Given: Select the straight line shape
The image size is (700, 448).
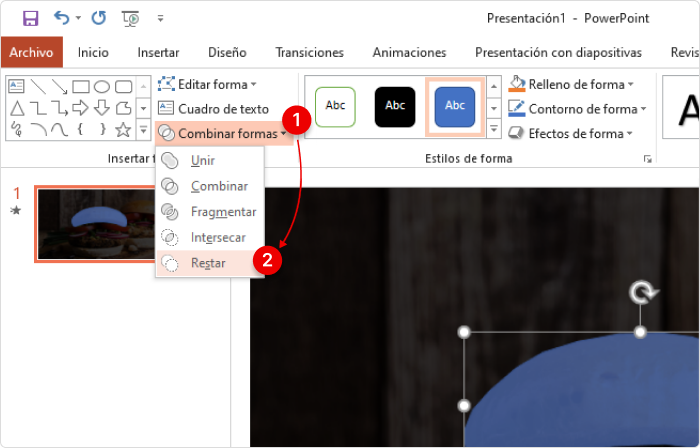Looking at the screenshot, I should (x=38, y=86).
